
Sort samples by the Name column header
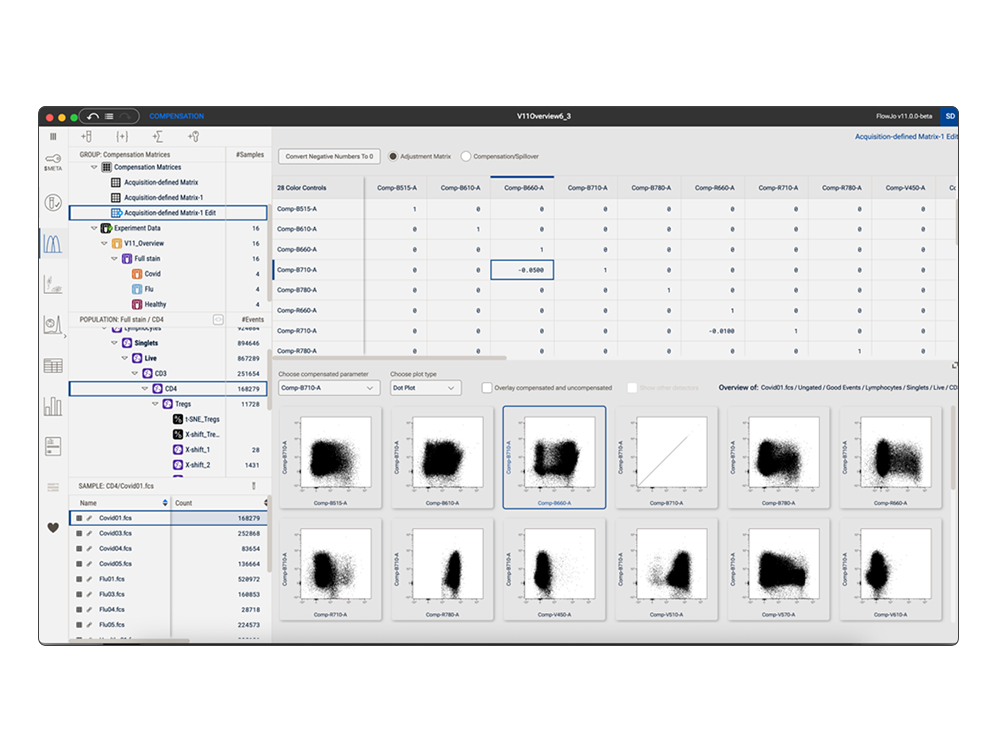[x=119, y=503]
